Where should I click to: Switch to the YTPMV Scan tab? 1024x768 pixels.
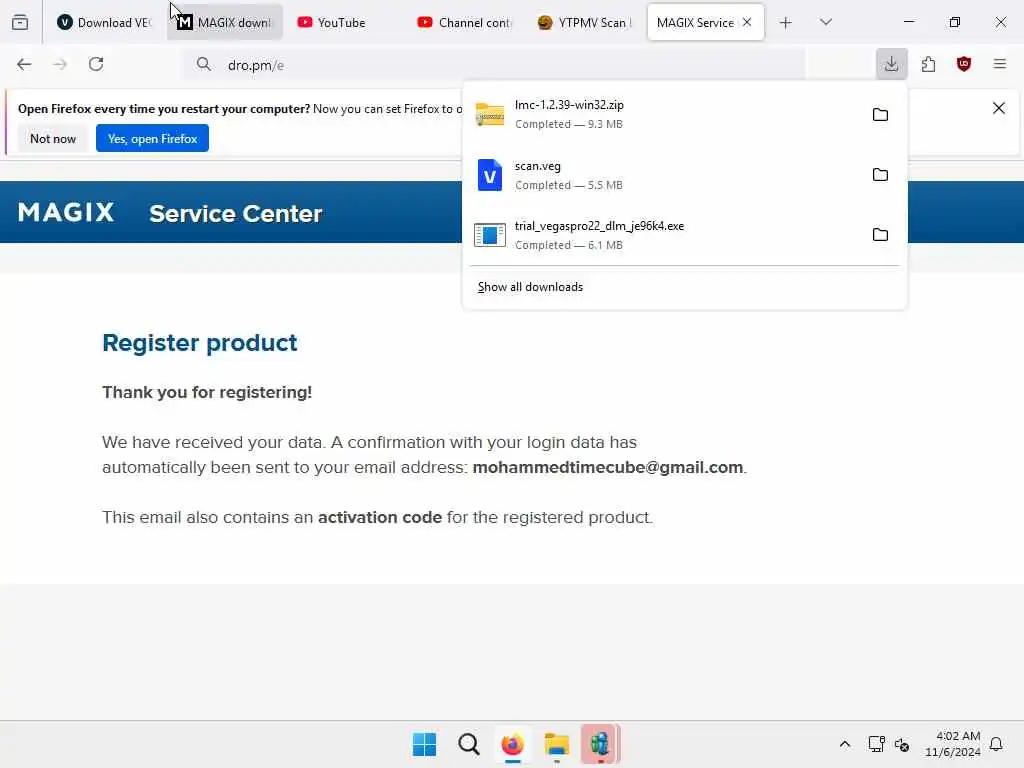(x=587, y=22)
